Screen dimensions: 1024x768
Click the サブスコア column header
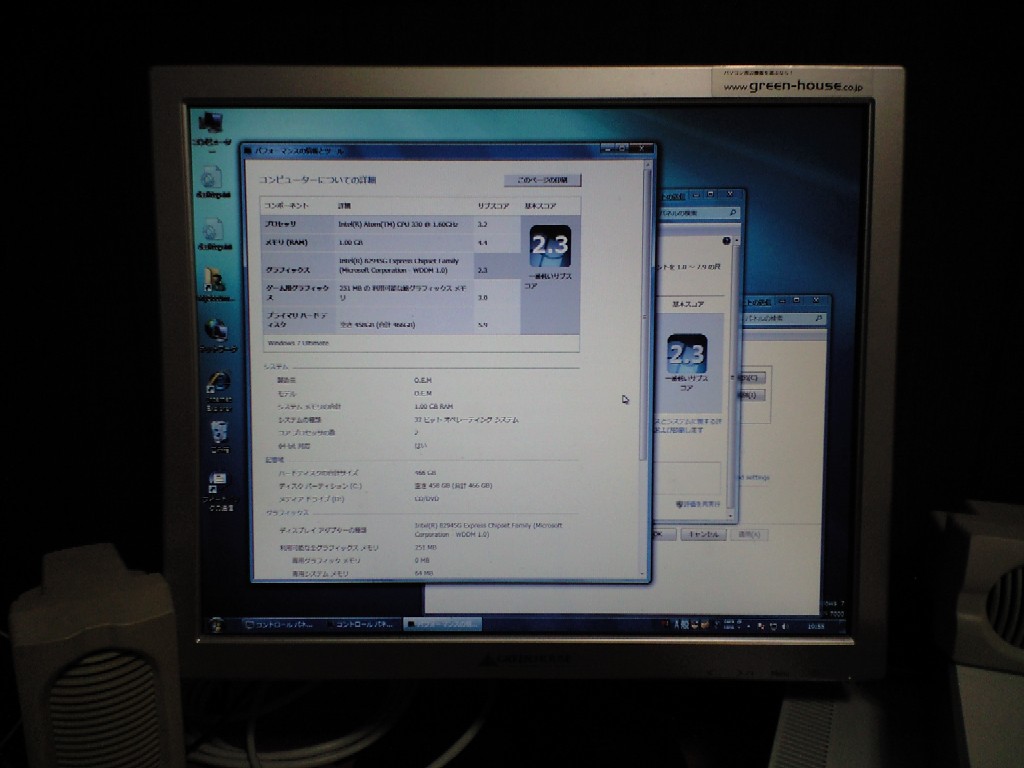[x=493, y=206]
